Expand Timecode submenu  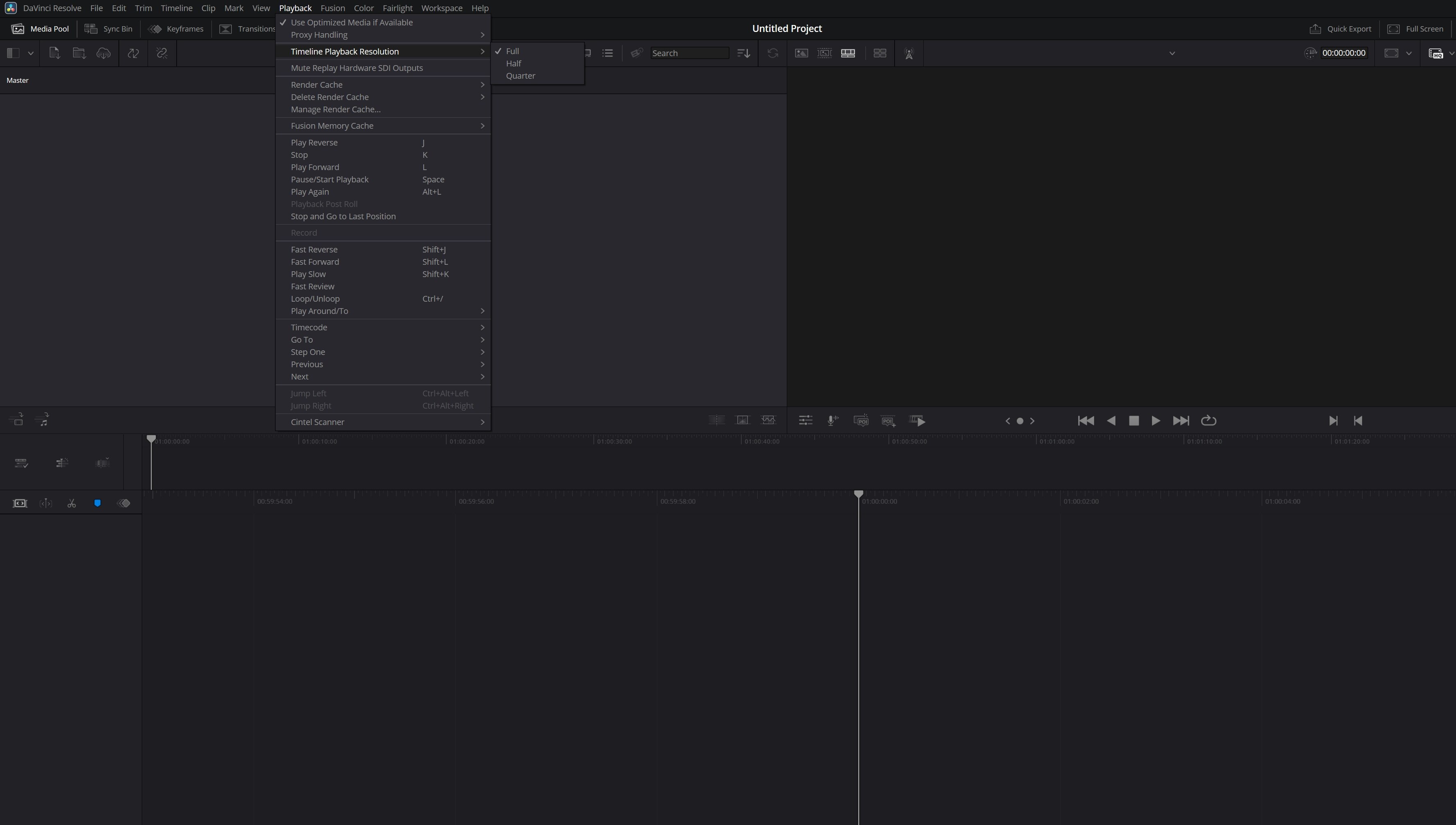click(x=383, y=327)
